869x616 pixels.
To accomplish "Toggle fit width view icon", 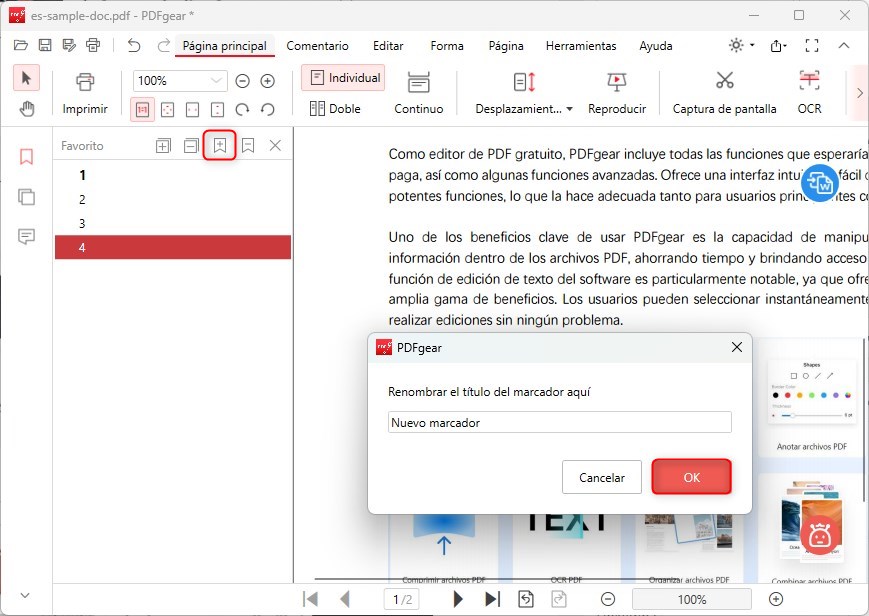I will point(192,110).
